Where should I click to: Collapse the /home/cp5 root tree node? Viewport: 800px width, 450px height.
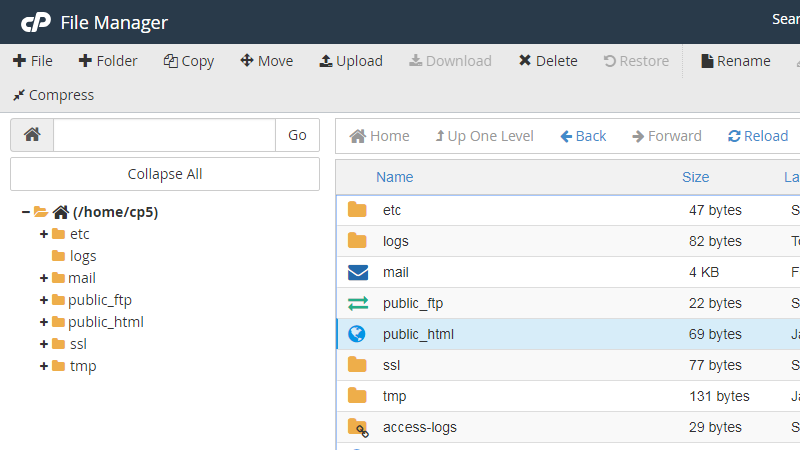(26, 212)
